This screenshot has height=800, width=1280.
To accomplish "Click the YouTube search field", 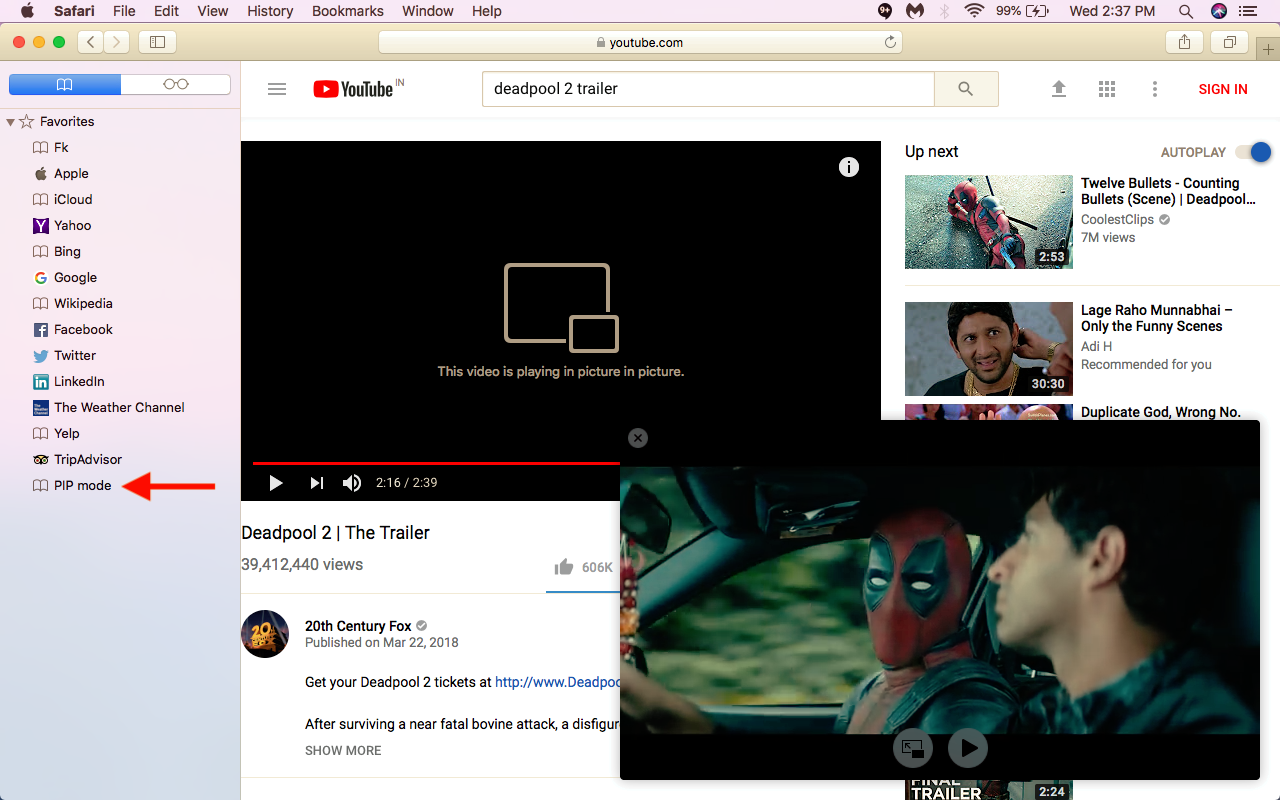I will click(x=708, y=89).
